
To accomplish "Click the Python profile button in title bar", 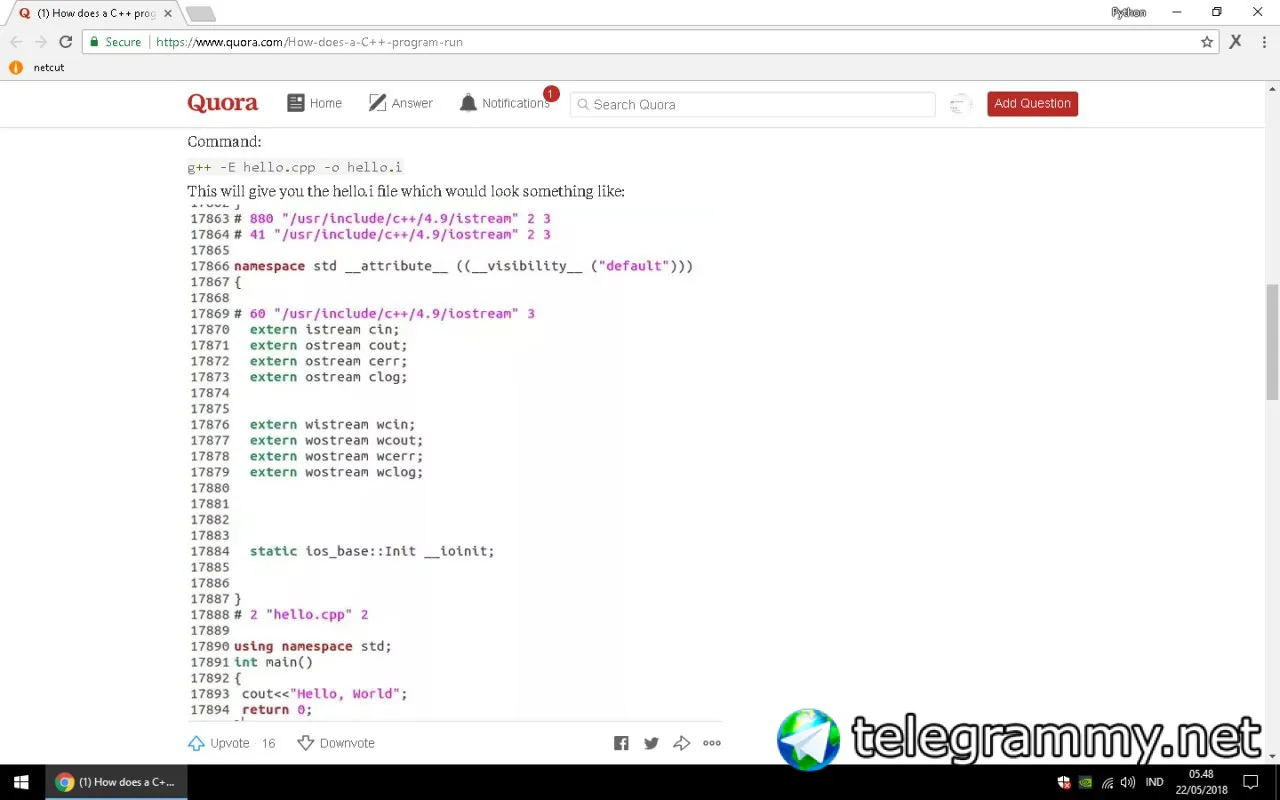I will coord(1128,12).
